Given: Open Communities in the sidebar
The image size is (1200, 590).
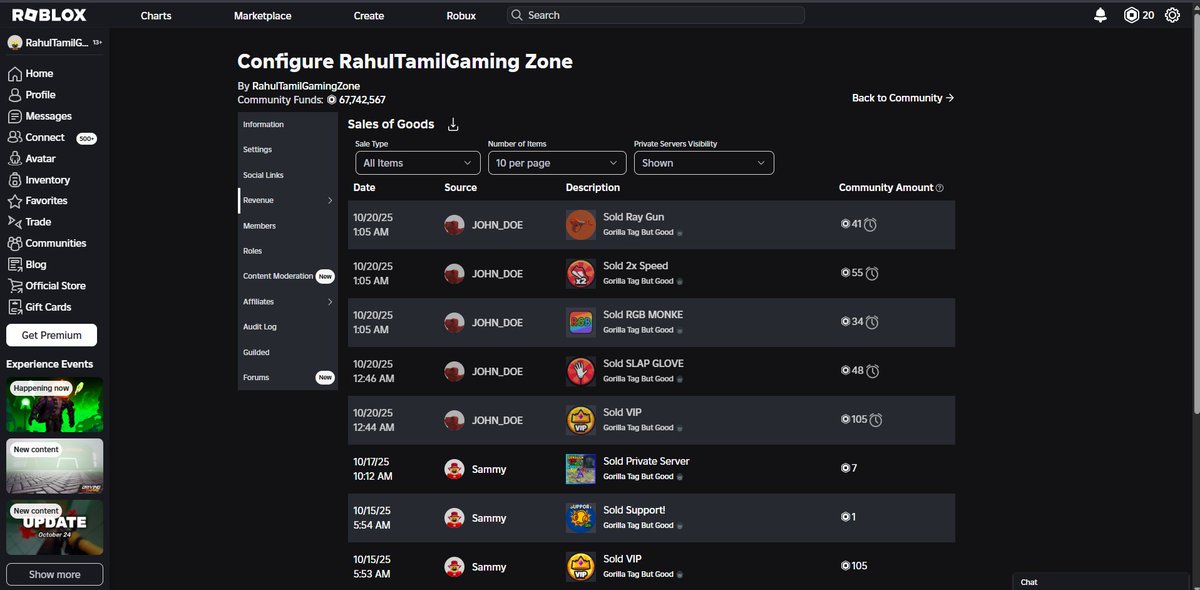Looking at the screenshot, I should pyautogui.click(x=47, y=243).
